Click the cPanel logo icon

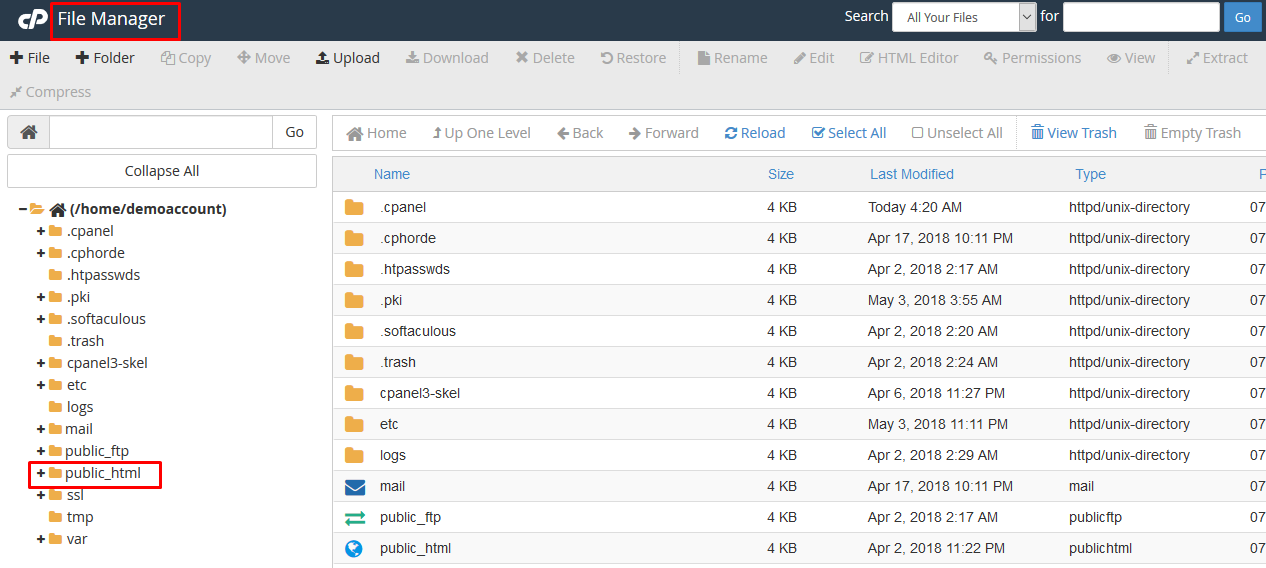[33, 18]
